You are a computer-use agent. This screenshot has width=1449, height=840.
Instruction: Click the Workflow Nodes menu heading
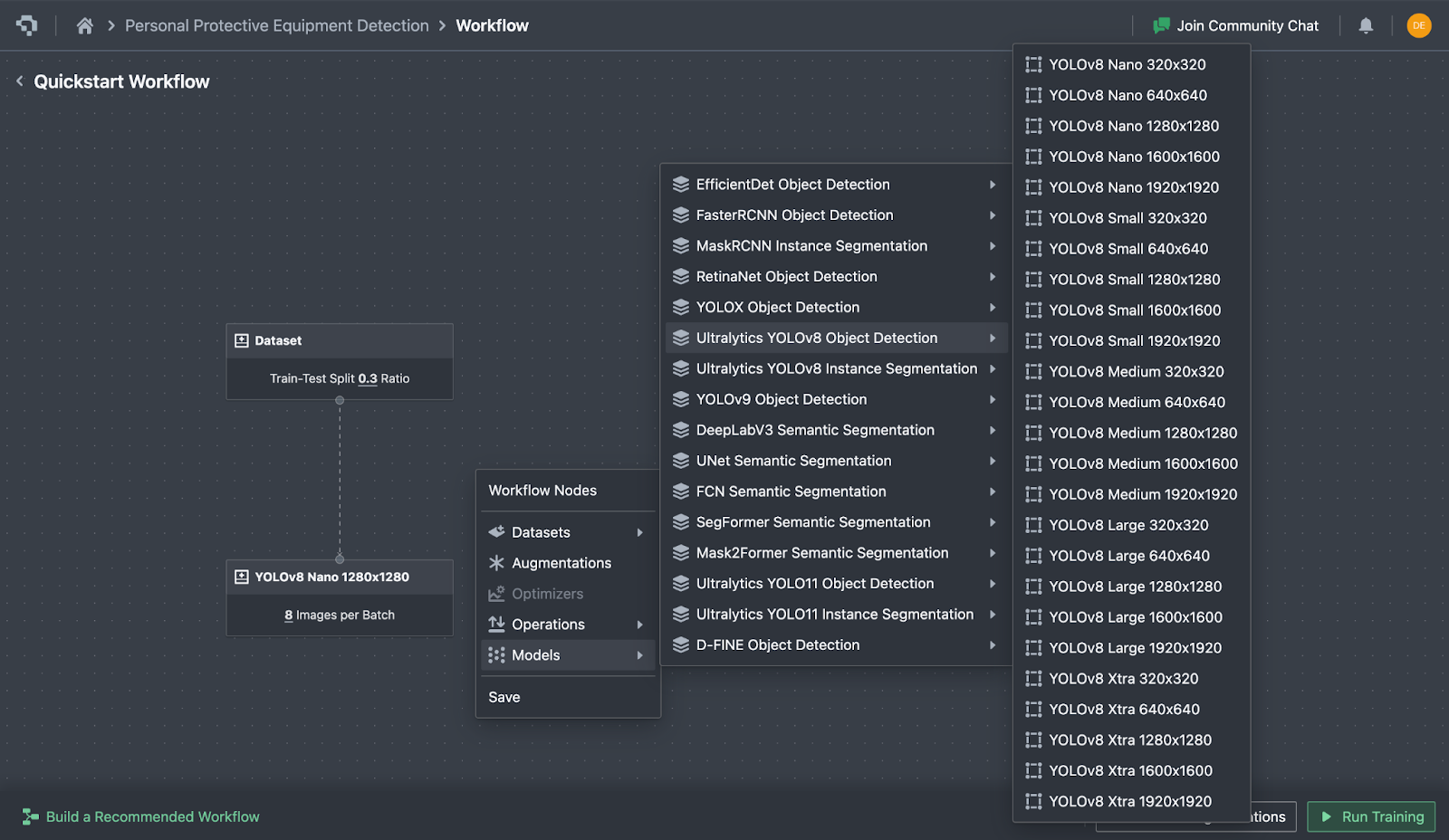pos(542,491)
